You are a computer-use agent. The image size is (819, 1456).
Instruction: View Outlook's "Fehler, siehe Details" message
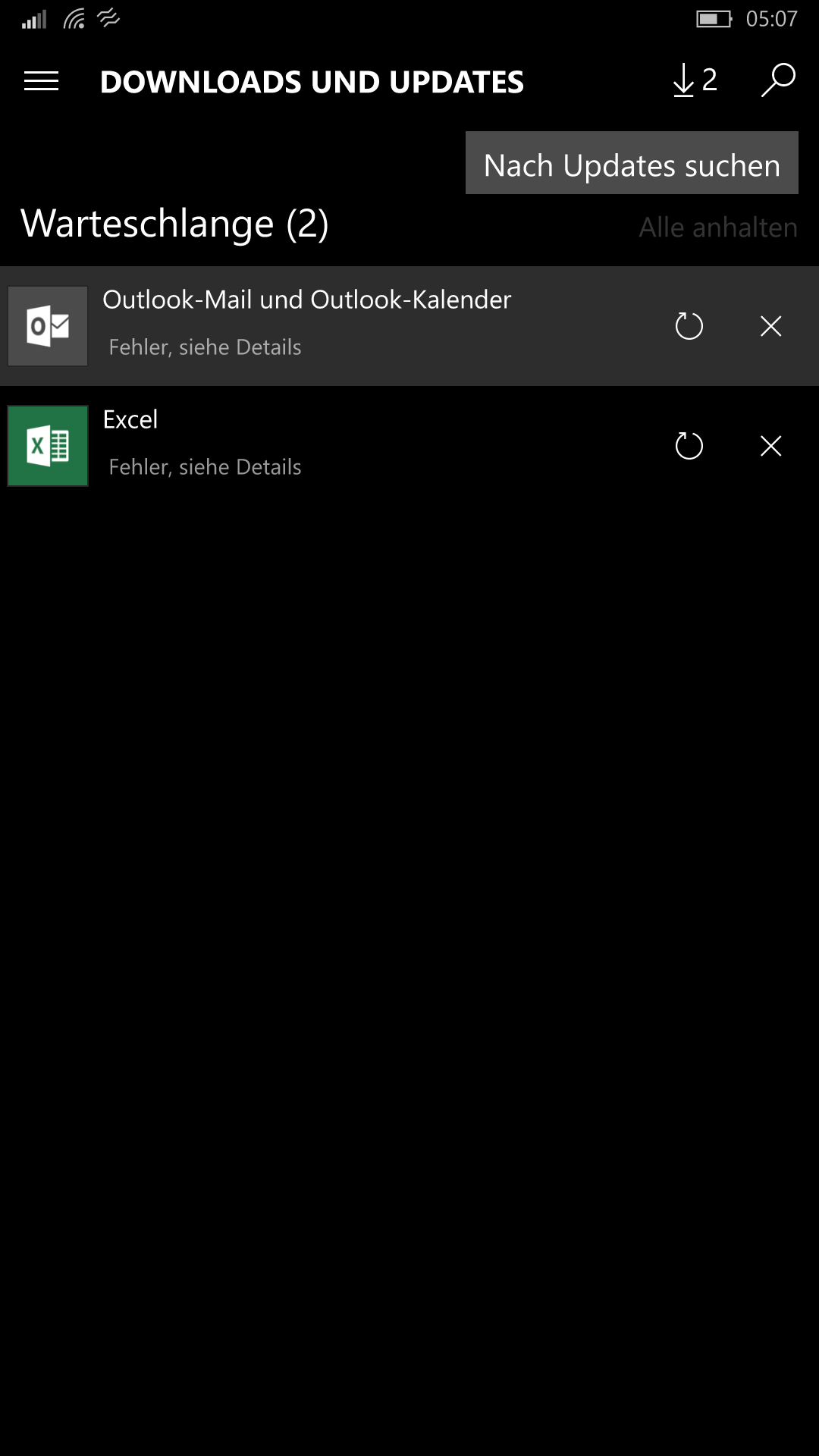(205, 347)
